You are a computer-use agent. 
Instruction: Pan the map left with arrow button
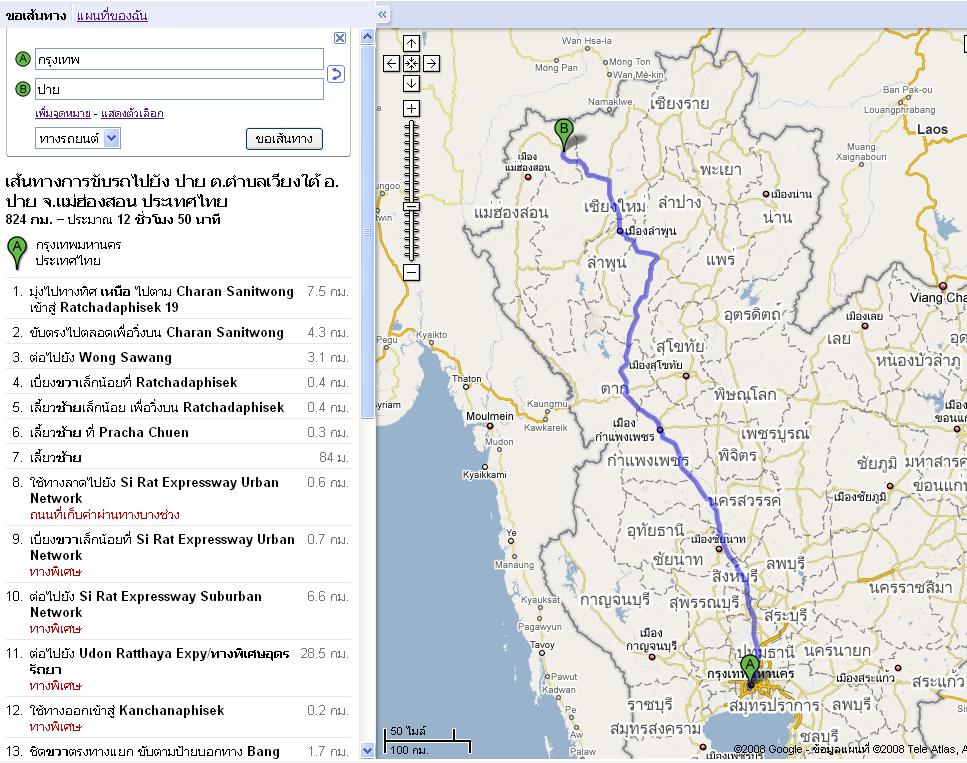pyautogui.click(x=392, y=63)
